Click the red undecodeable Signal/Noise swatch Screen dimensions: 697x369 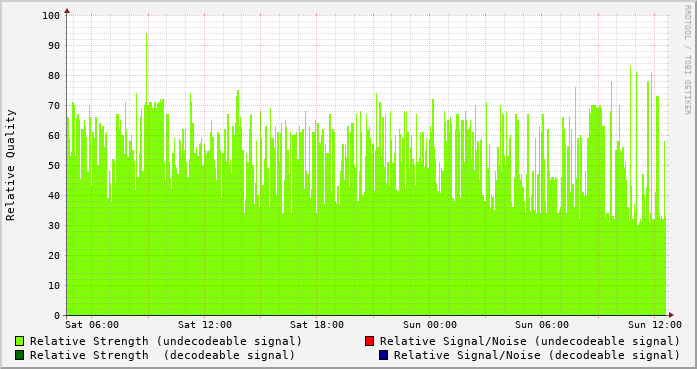(369, 341)
